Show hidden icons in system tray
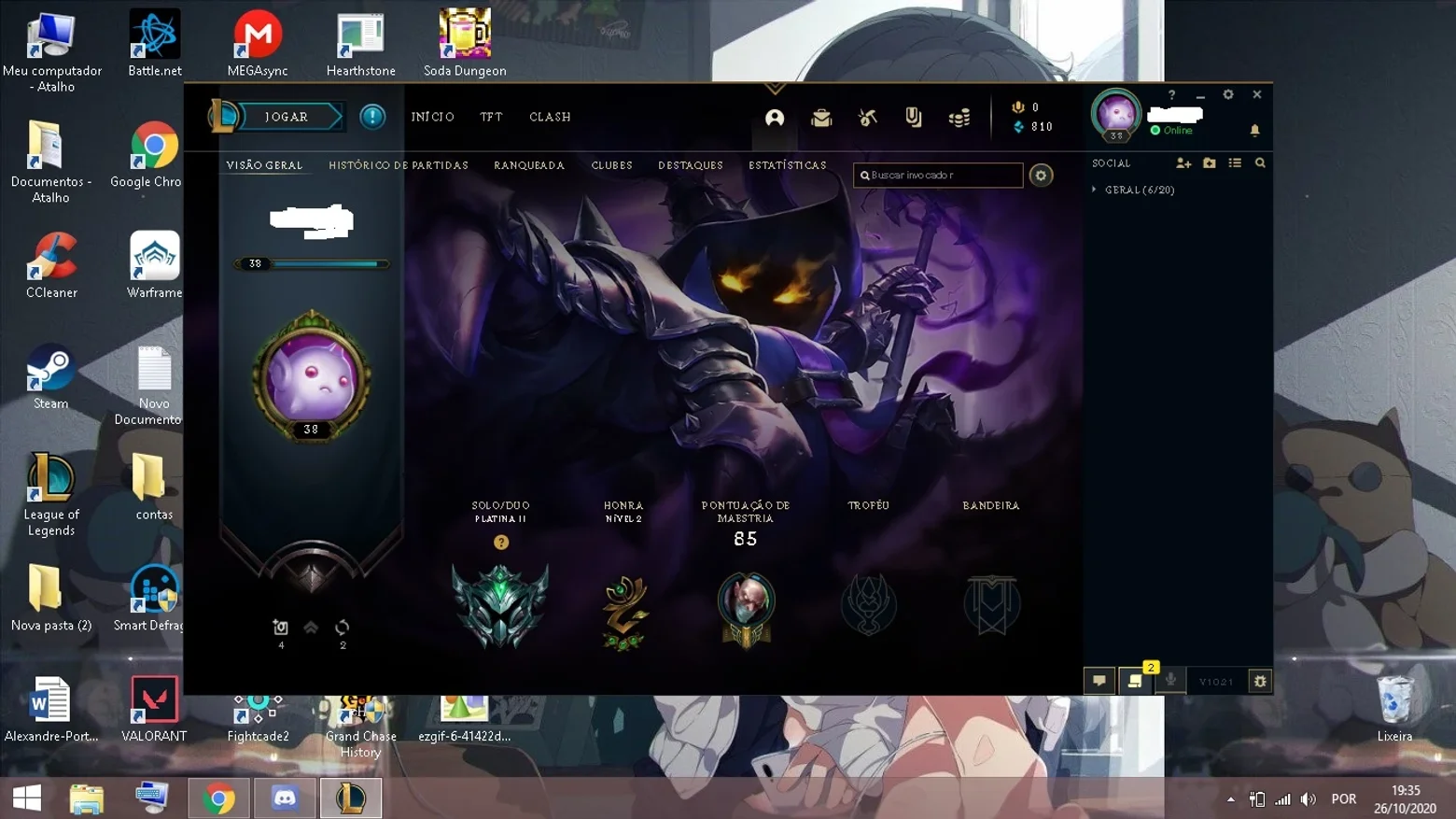This screenshot has width=1456, height=819. [x=1231, y=799]
